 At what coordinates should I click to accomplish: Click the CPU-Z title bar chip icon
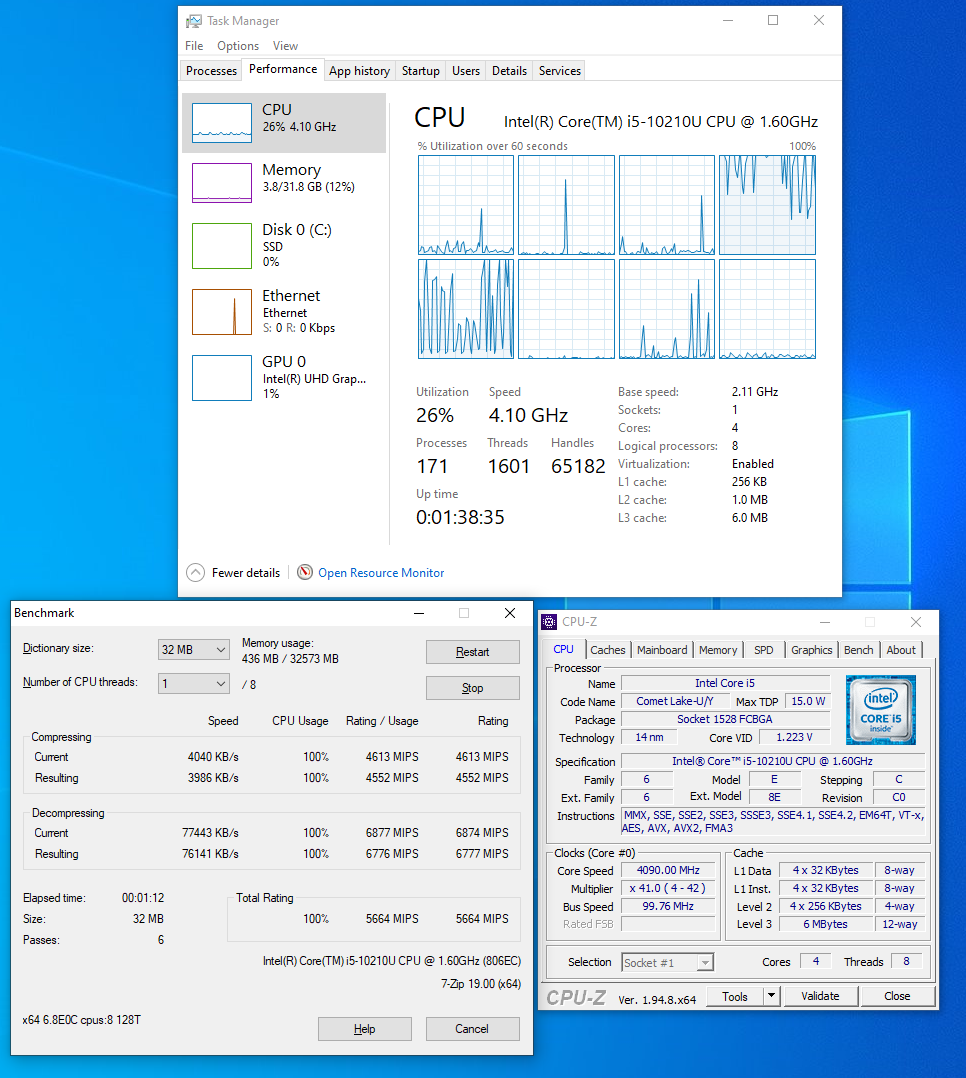pyautogui.click(x=549, y=622)
